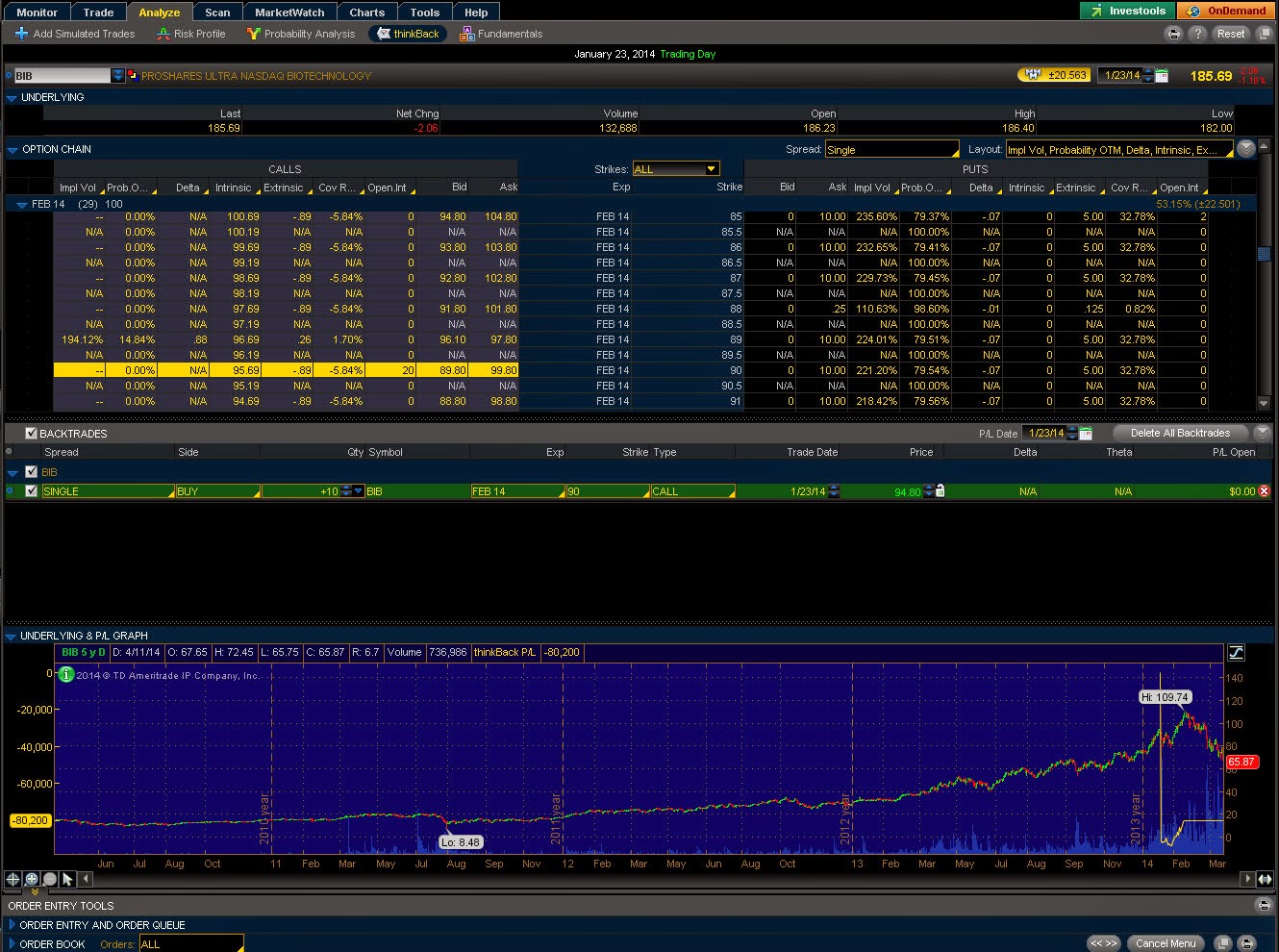
Task: Open the Risk Profile sub-tab
Action: pos(189,34)
